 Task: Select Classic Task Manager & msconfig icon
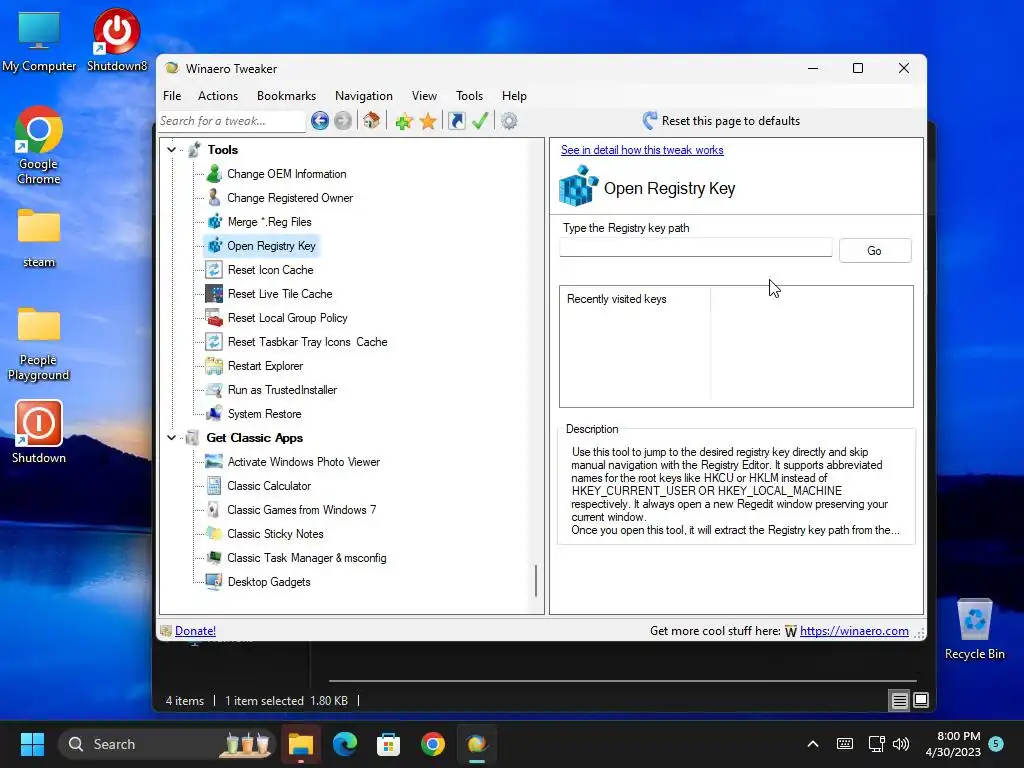point(214,558)
